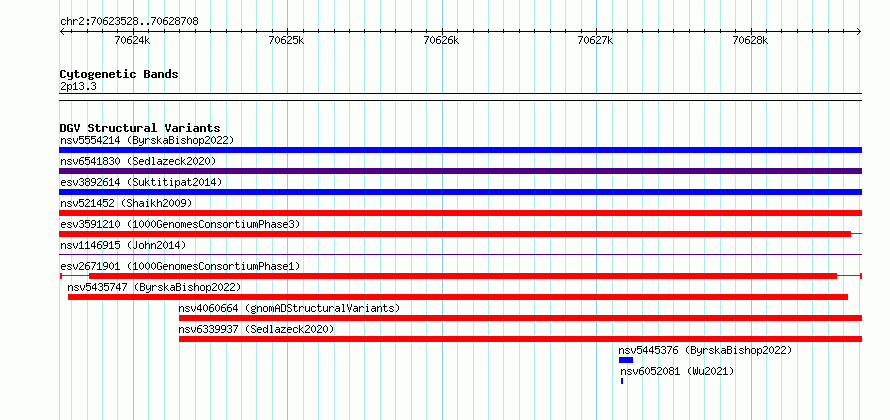Open the nsv6339937 (Sedlazeck2020) label
Screen dimensions: 890x420
[257, 329]
